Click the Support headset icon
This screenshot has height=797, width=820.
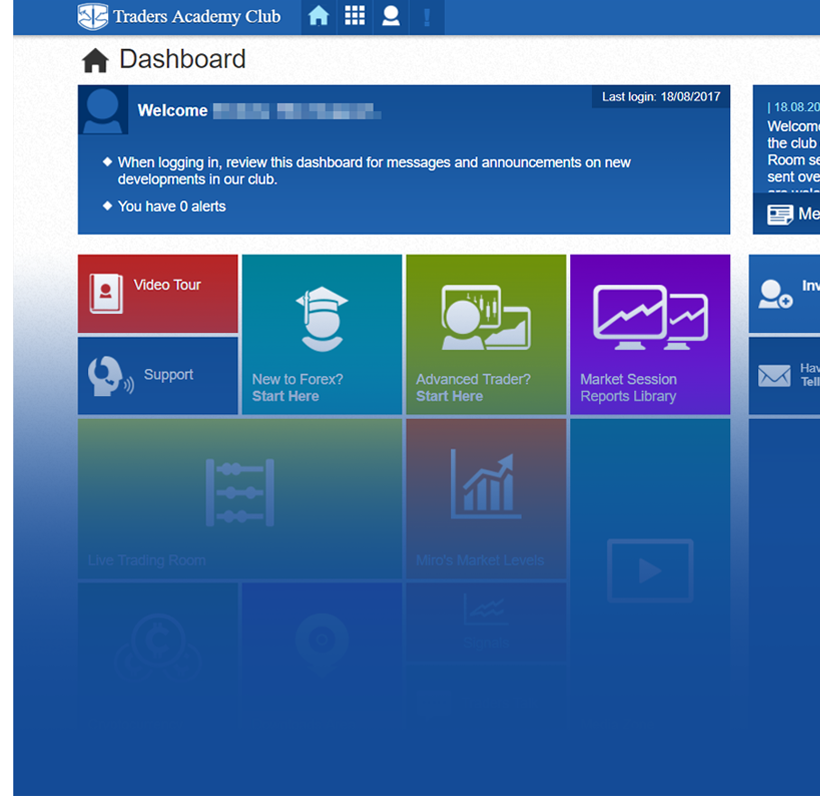[x=110, y=376]
